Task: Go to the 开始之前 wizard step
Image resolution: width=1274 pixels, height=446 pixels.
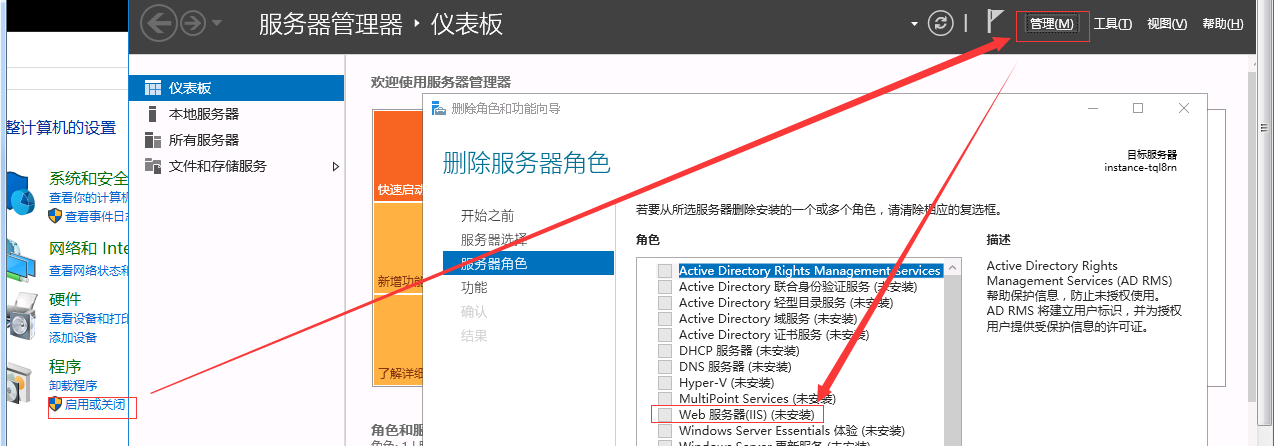Action: (x=488, y=216)
